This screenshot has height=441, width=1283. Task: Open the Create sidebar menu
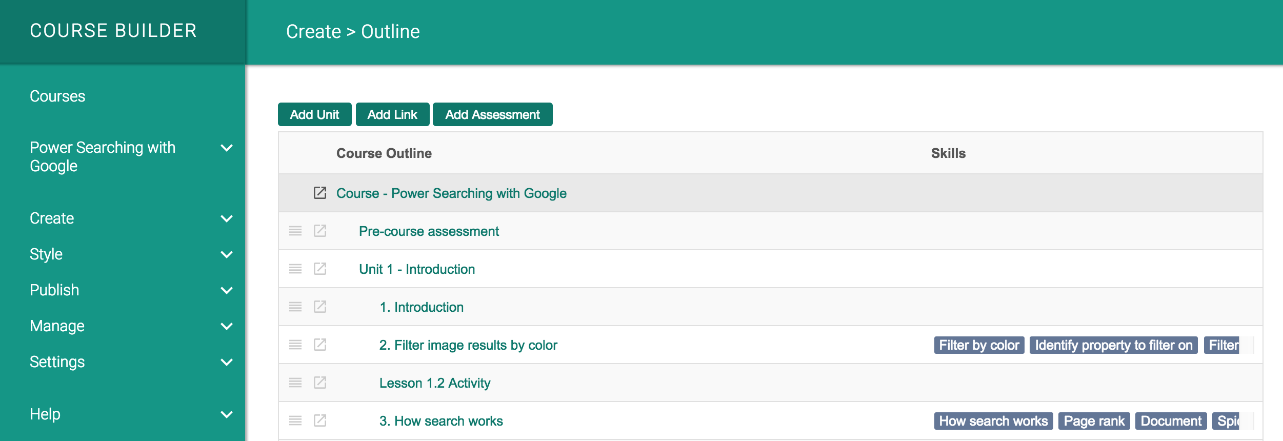pos(52,218)
